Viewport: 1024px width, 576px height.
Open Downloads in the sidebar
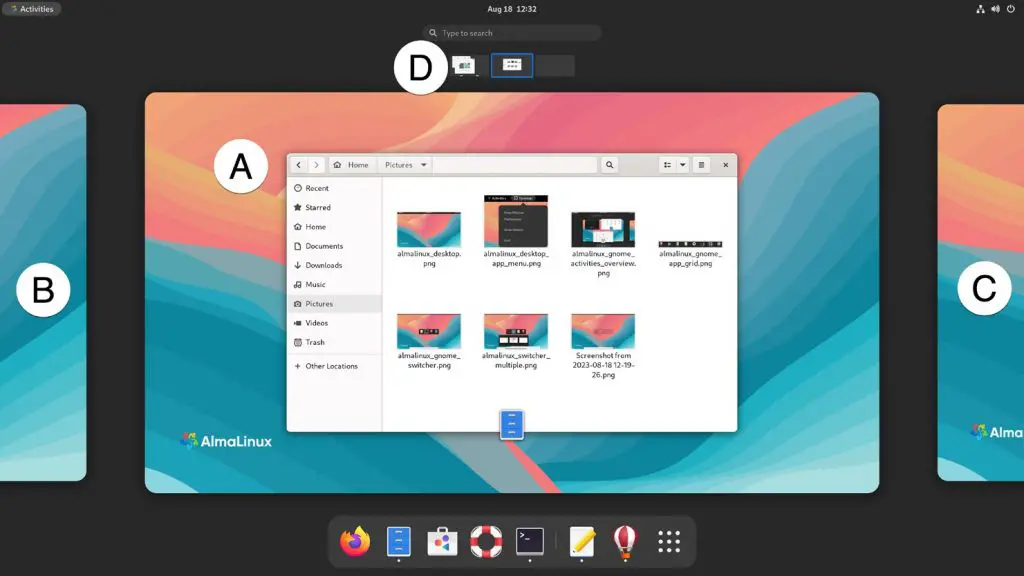(x=334, y=265)
